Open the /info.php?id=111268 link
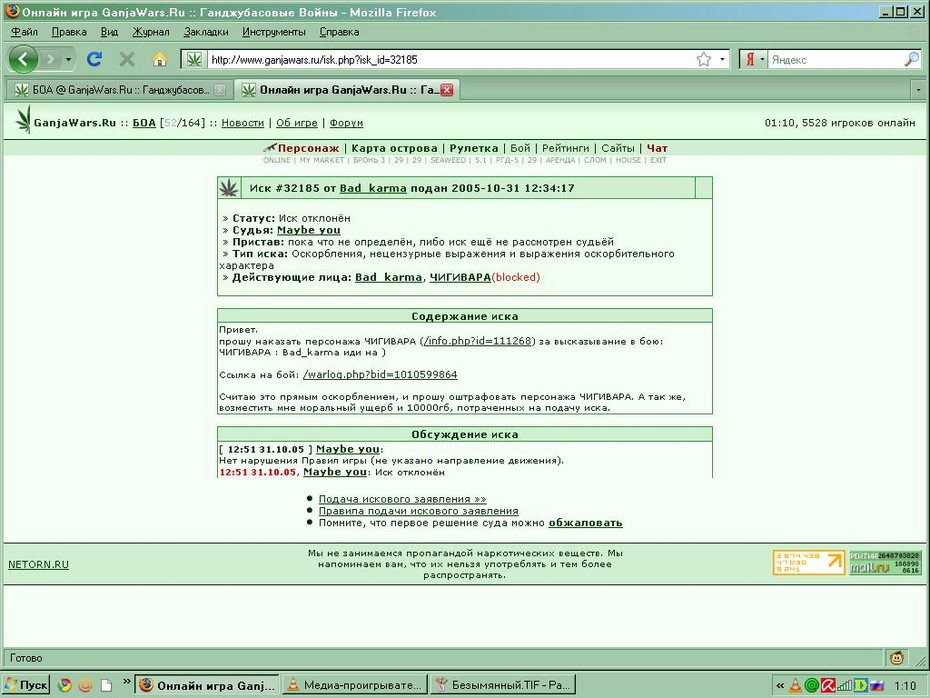This screenshot has width=930, height=698. tap(478, 341)
